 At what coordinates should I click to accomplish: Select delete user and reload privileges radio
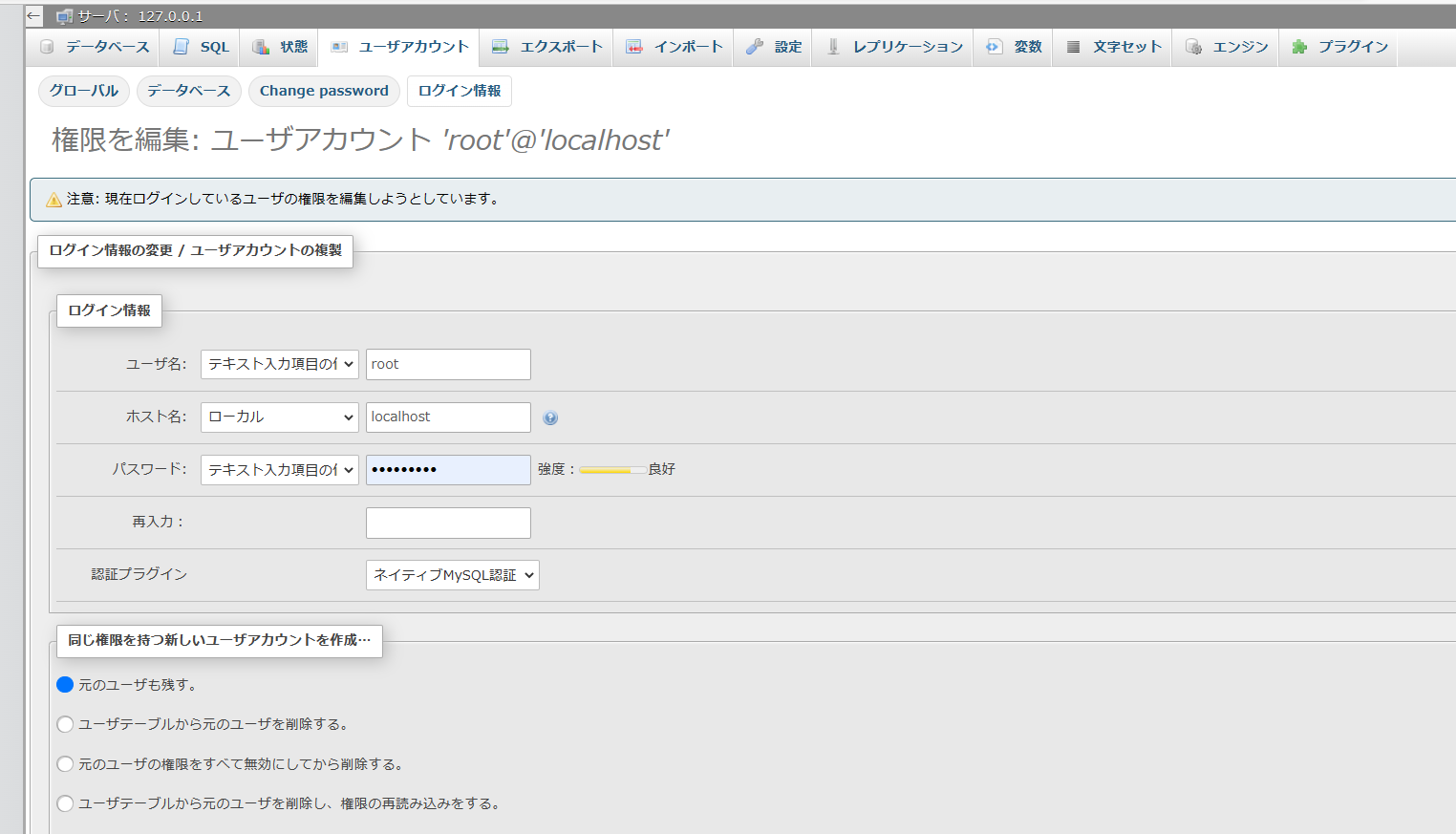pos(65,803)
